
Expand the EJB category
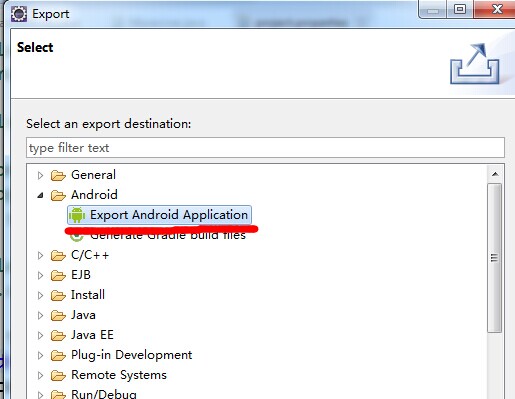(x=40, y=276)
